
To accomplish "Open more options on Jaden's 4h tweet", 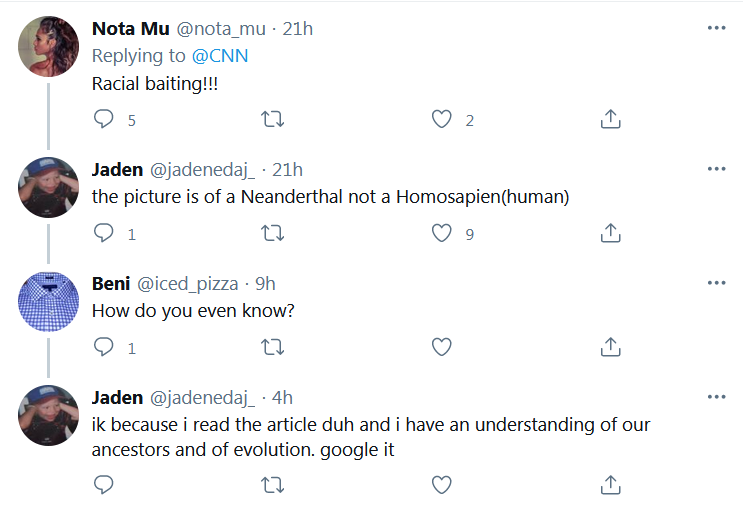I will (x=716, y=397).
